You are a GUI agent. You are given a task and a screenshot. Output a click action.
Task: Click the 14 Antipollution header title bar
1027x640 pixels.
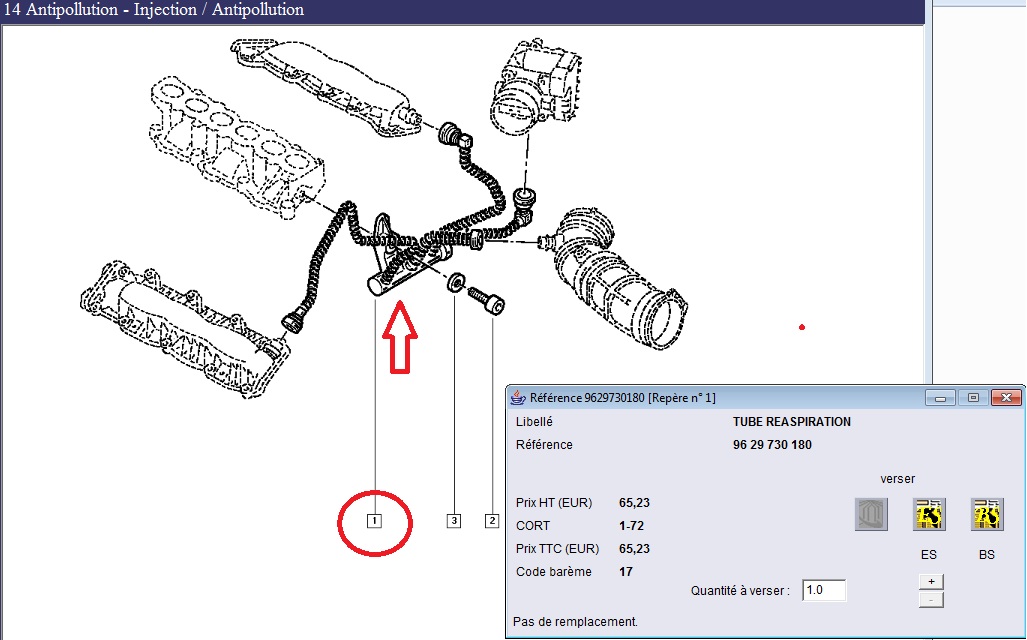[x=155, y=11]
